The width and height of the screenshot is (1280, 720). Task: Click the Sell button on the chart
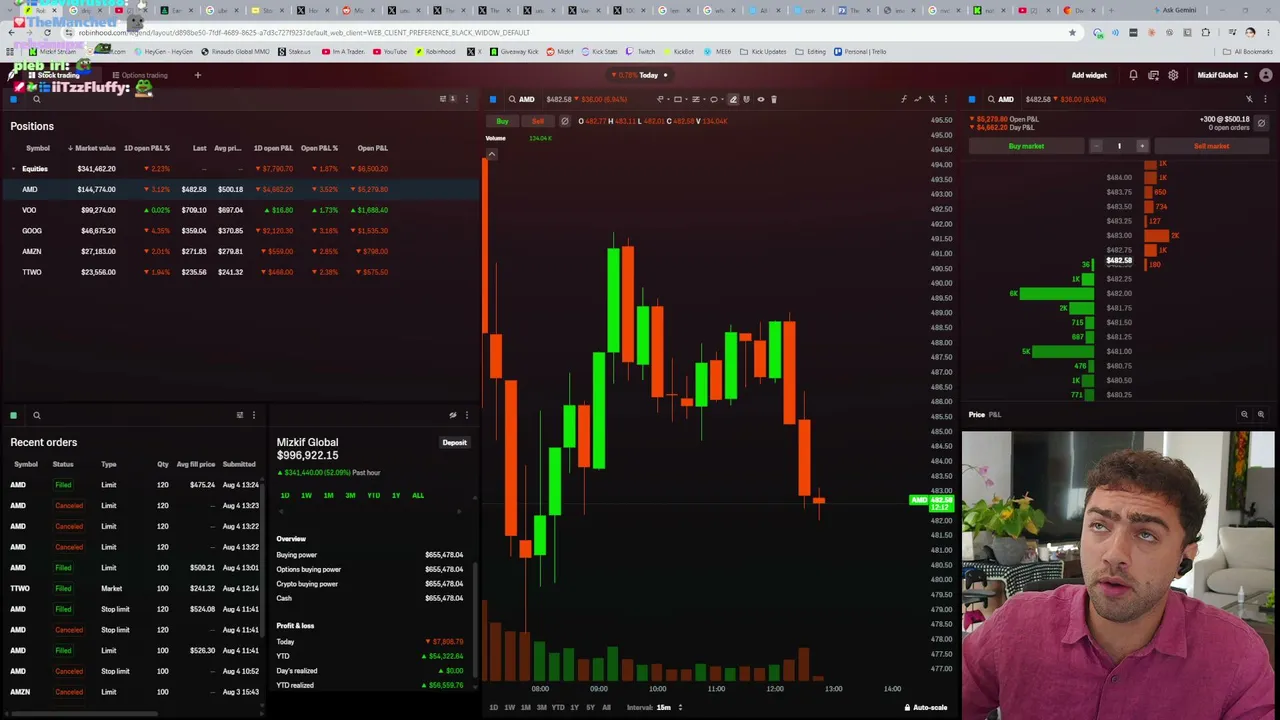point(538,121)
